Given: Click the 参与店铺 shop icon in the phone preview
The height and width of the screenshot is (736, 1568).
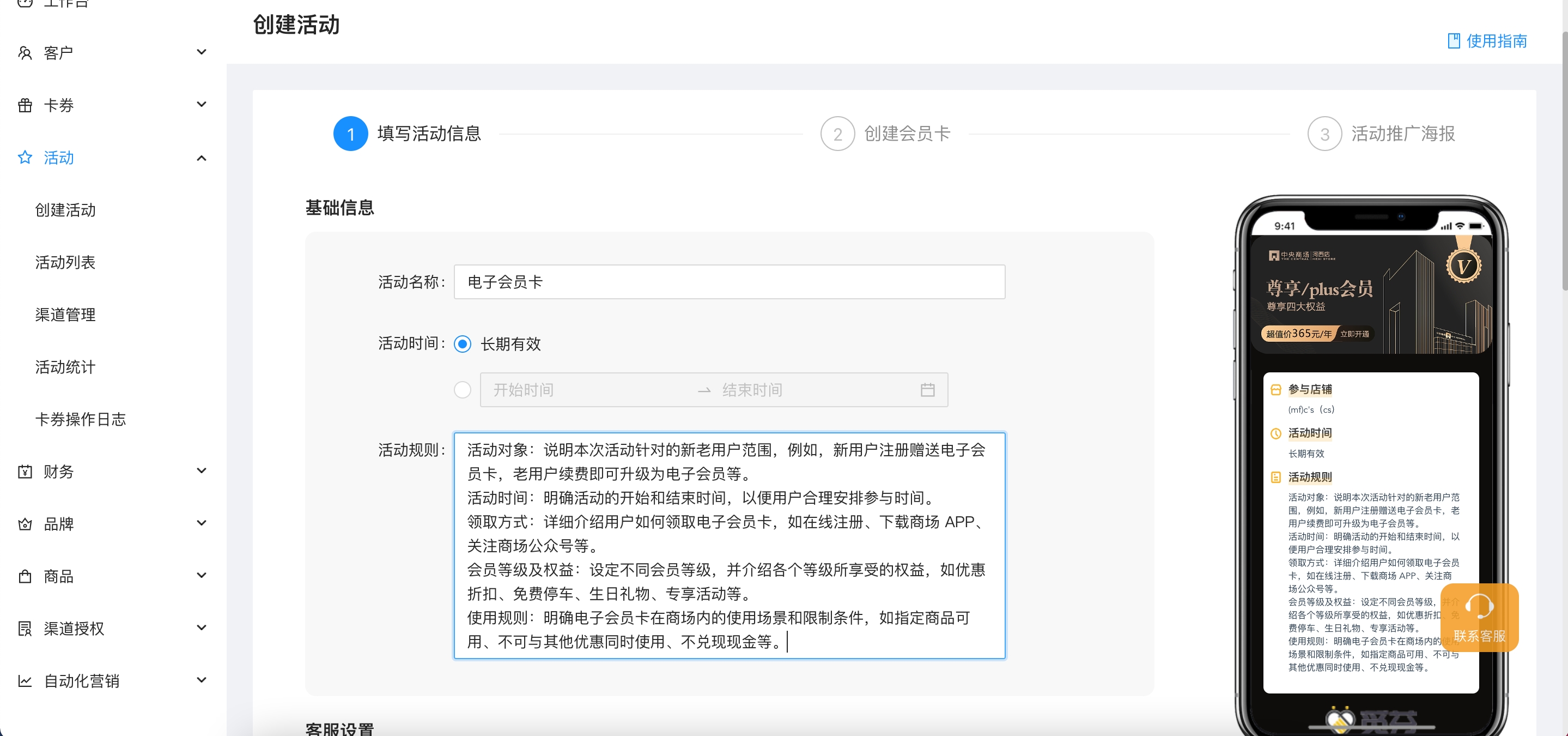Looking at the screenshot, I should click(x=1276, y=390).
